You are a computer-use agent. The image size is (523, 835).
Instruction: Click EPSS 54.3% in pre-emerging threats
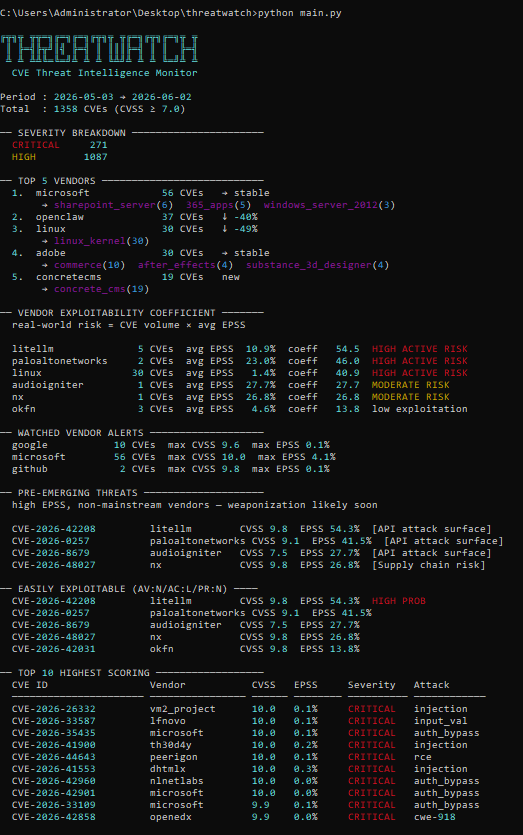click(330, 529)
